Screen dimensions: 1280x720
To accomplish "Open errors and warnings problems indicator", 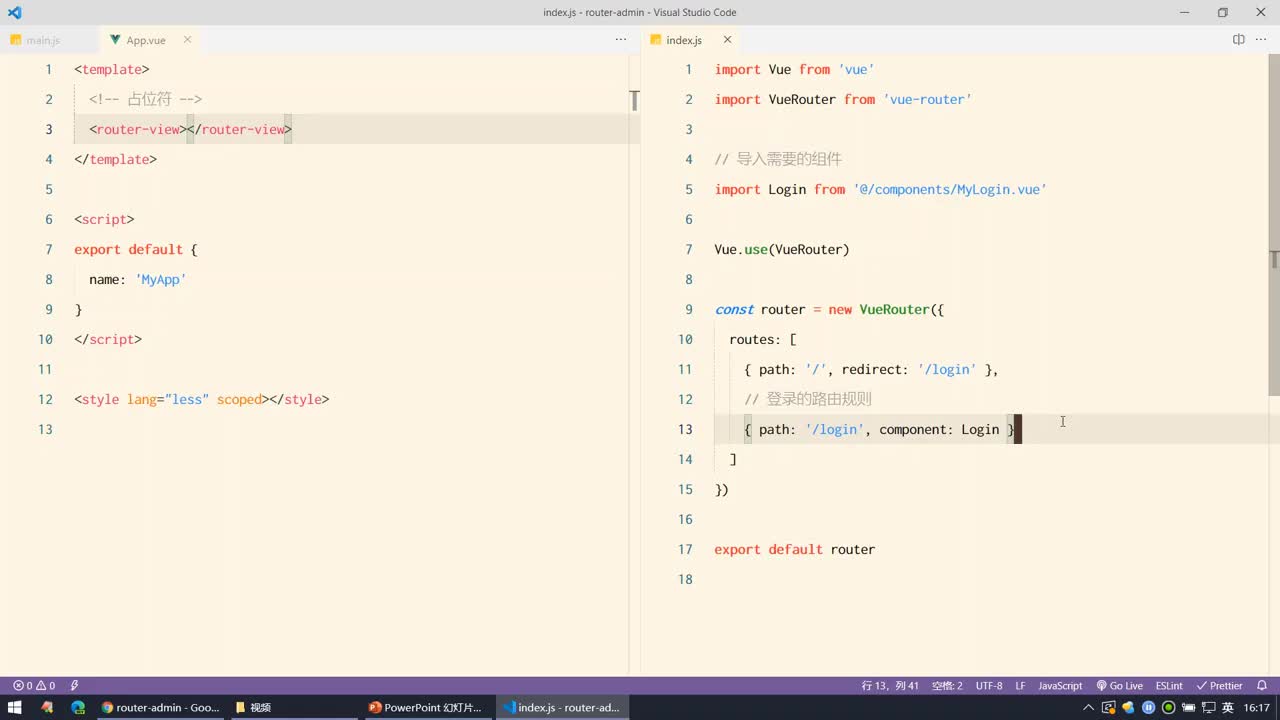I will coord(34,686).
